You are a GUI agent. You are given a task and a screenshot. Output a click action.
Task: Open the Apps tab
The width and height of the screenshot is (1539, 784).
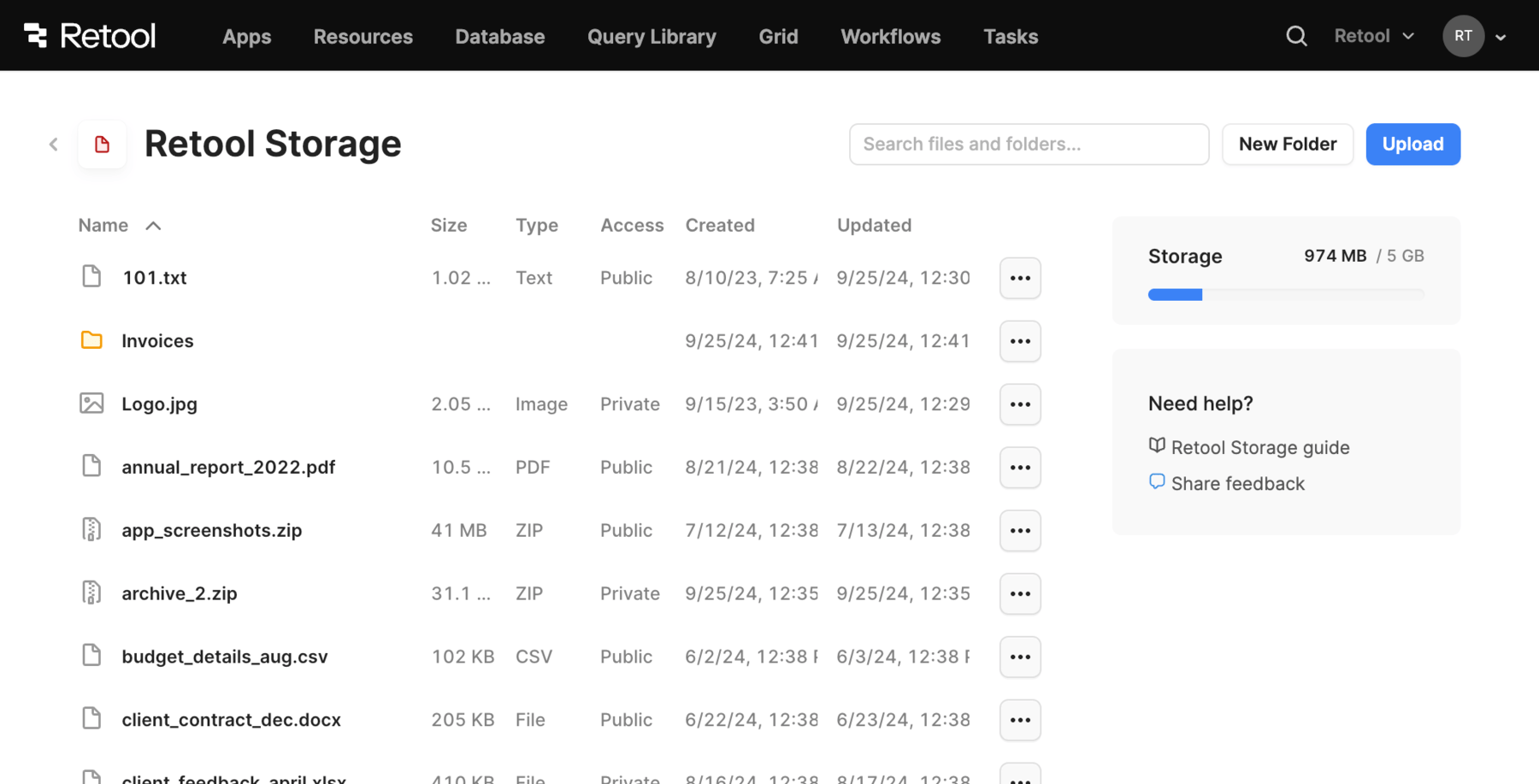pyautogui.click(x=246, y=37)
